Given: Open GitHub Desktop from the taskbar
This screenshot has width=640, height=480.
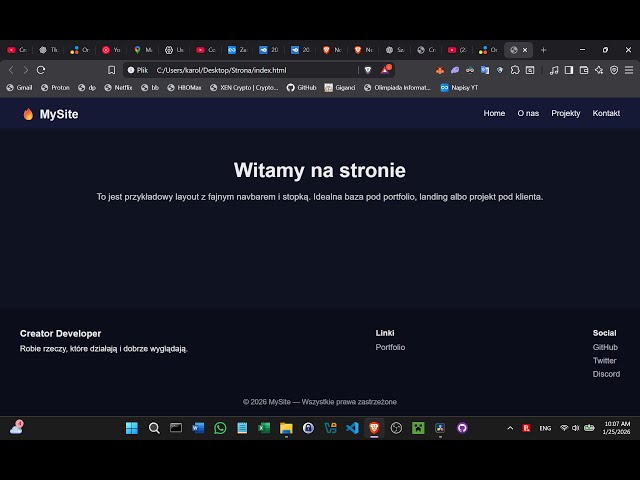Looking at the screenshot, I should pyautogui.click(x=462, y=428).
